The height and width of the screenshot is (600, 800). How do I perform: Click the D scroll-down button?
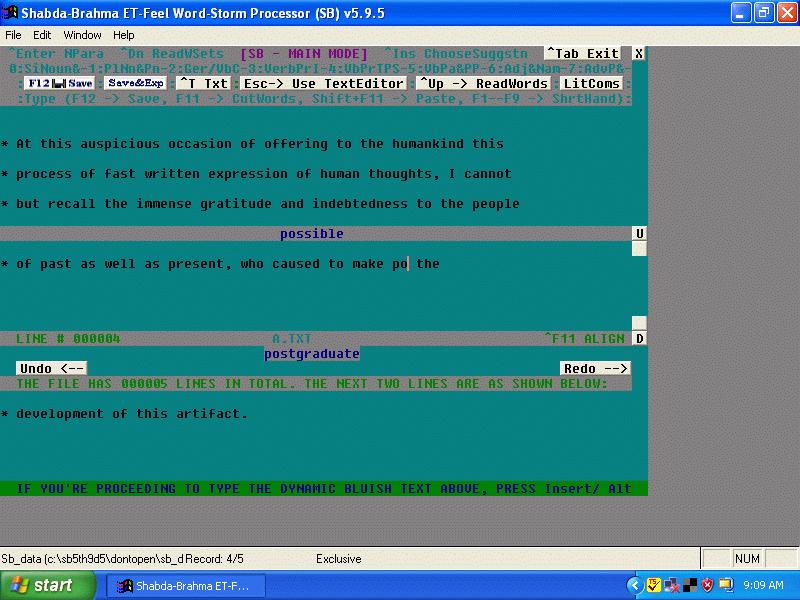pyautogui.click(x=639, y=338)
